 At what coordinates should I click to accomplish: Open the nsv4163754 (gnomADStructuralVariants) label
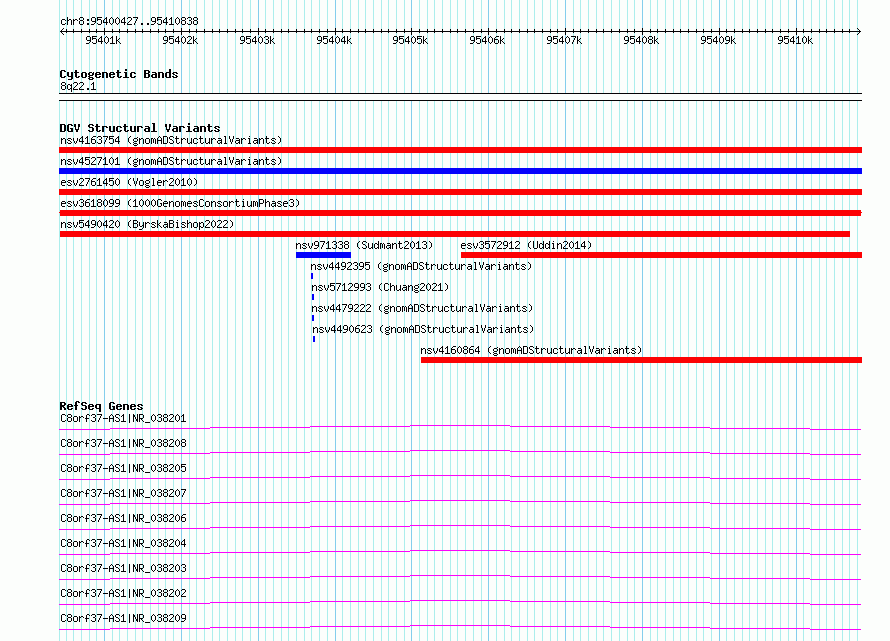(x=171, y=140)
